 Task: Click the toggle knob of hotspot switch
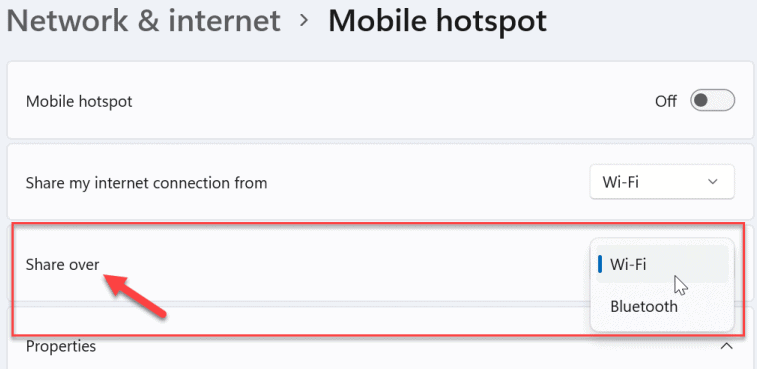701,101
